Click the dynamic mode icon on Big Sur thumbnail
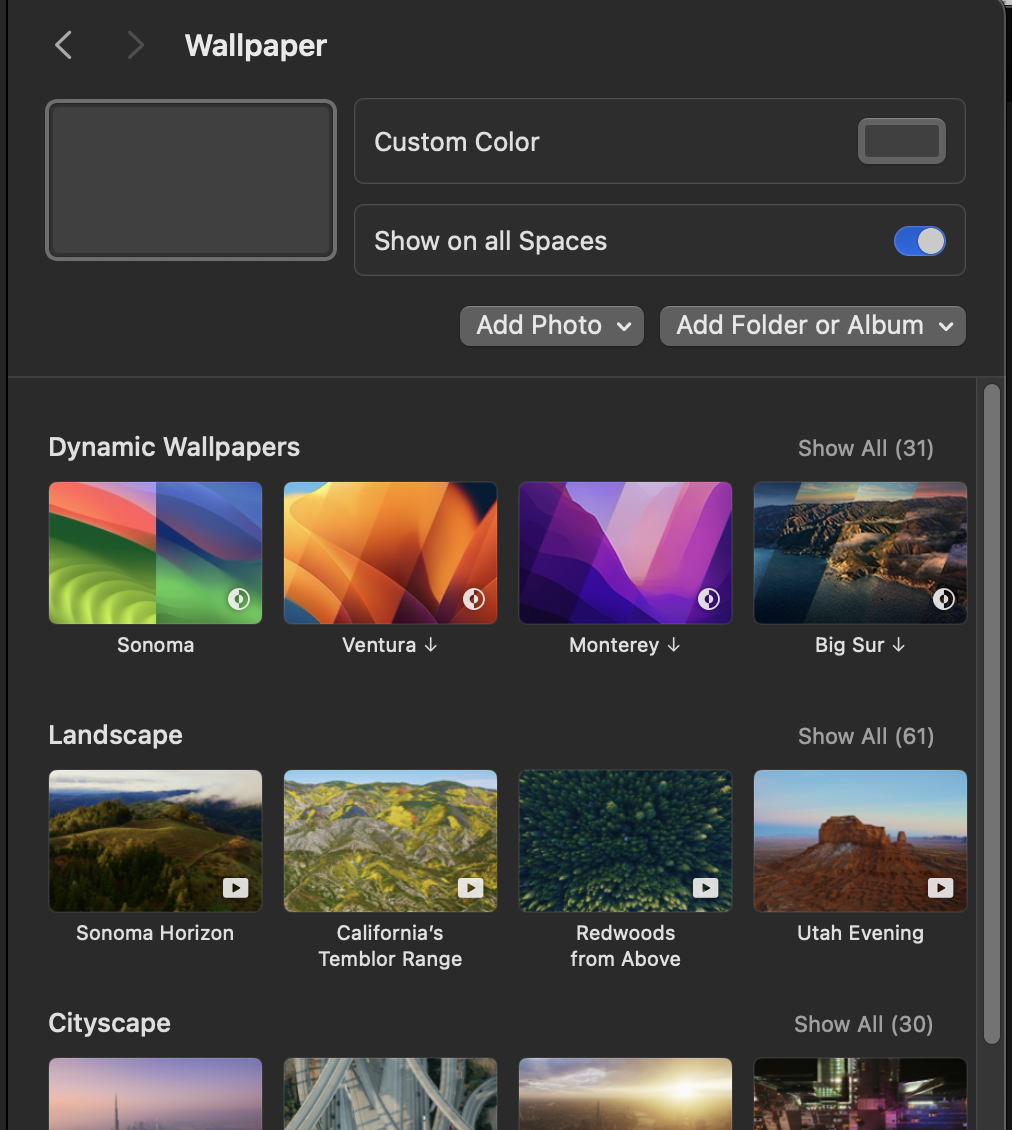The width and height of the screenshot is (1012, 1130). pos(944,599)
